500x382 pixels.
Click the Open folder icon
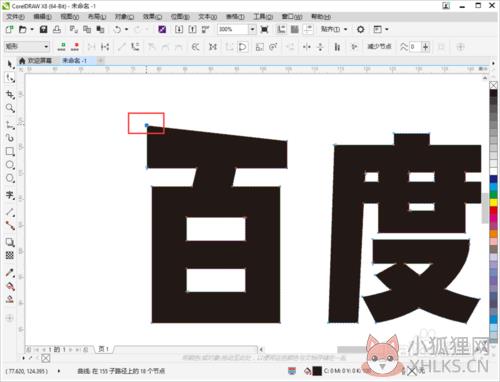pyautogui.click(x=23, y=29)
